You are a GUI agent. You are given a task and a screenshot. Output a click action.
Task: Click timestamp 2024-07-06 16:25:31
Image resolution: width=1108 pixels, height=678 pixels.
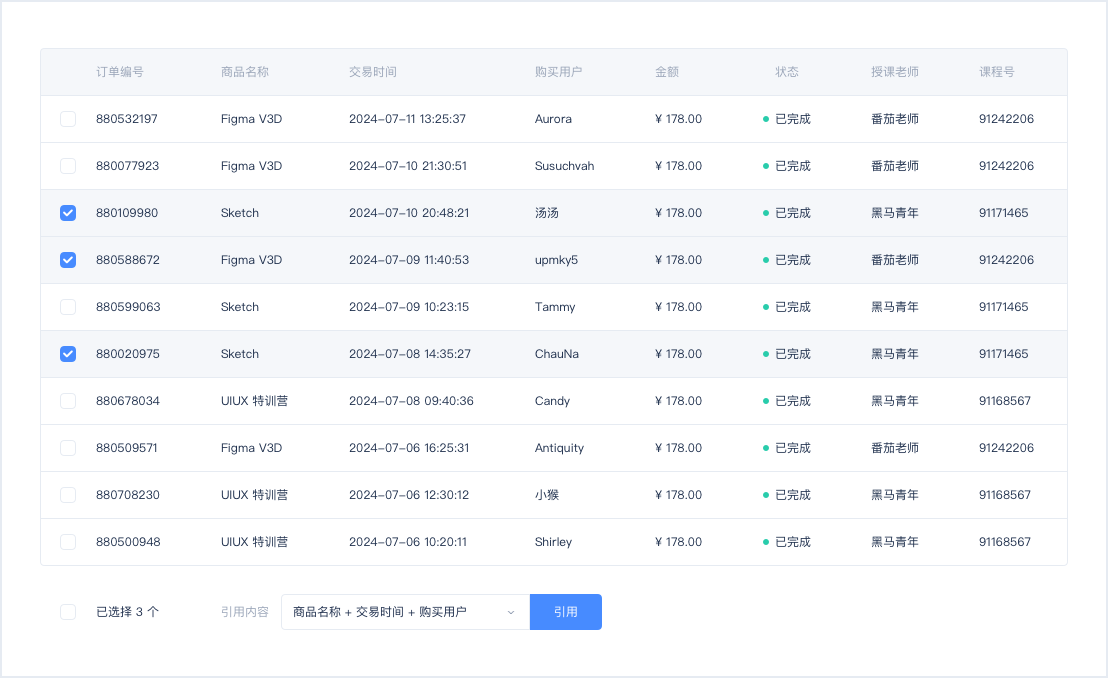tap(409, 448)
